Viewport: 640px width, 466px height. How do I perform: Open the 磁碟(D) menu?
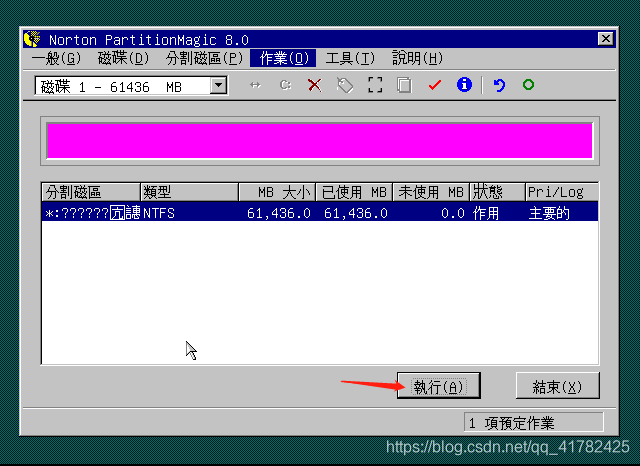(x=124, y=58)
